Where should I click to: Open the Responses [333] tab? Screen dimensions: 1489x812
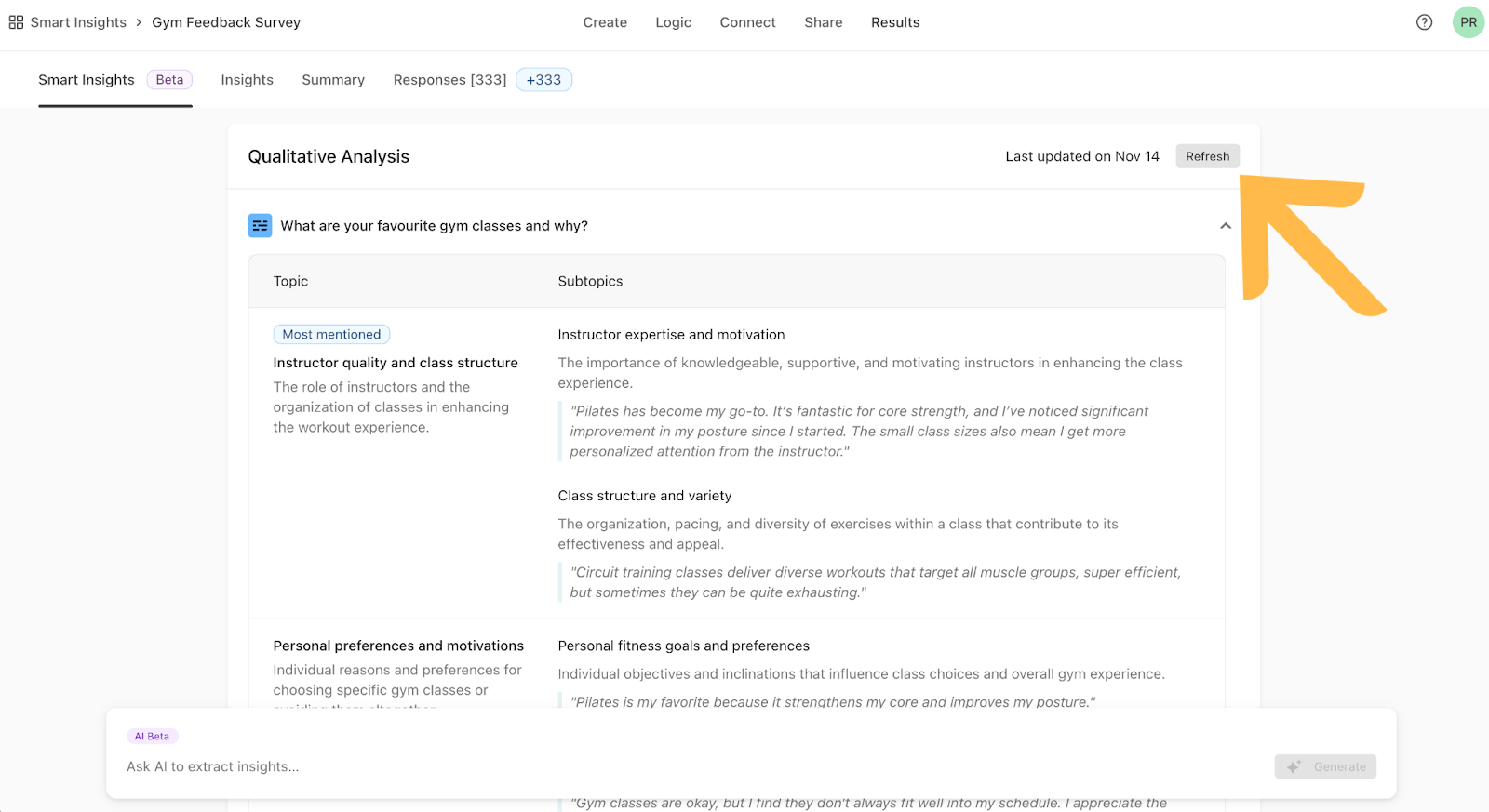(x=449, y=80)
